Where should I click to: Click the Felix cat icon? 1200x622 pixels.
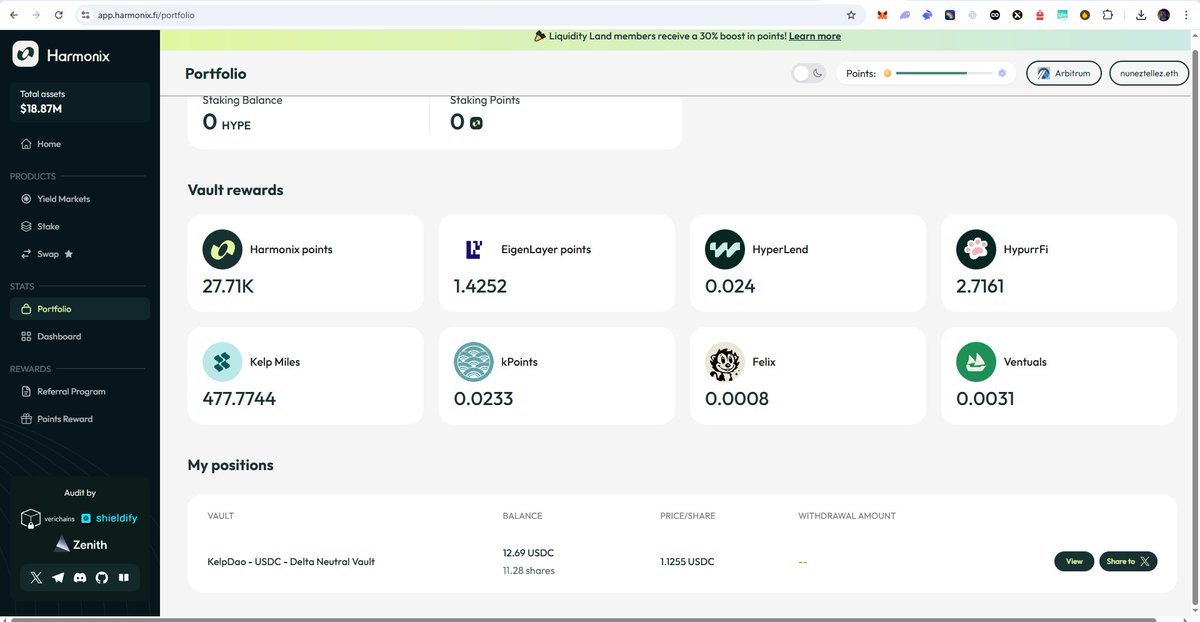coord(724,362)
